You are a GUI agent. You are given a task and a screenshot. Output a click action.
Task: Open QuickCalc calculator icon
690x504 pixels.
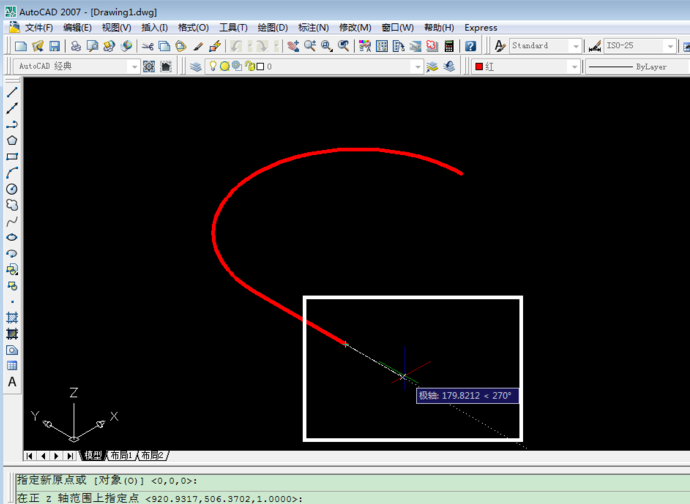tap(449, 46)
